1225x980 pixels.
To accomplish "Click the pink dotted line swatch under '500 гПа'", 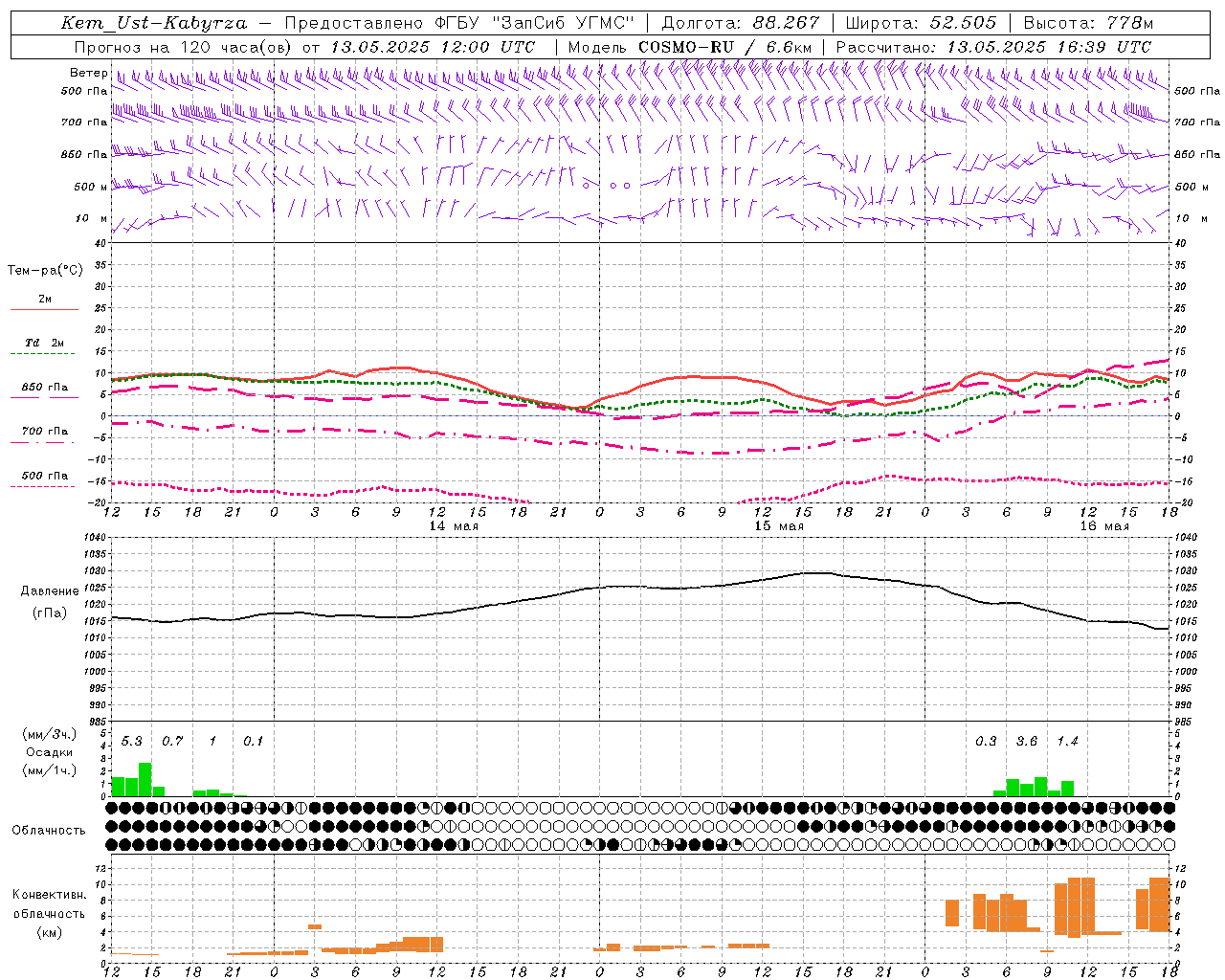I will (x=44, y=487).
